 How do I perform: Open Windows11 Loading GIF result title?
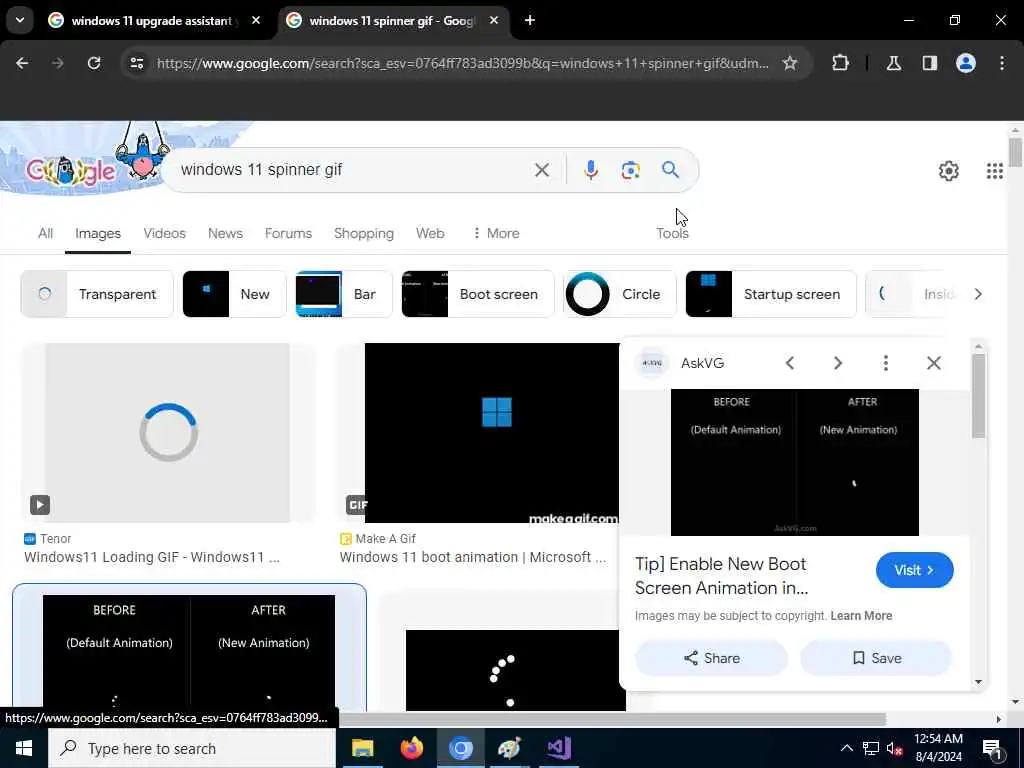(152, 557)
